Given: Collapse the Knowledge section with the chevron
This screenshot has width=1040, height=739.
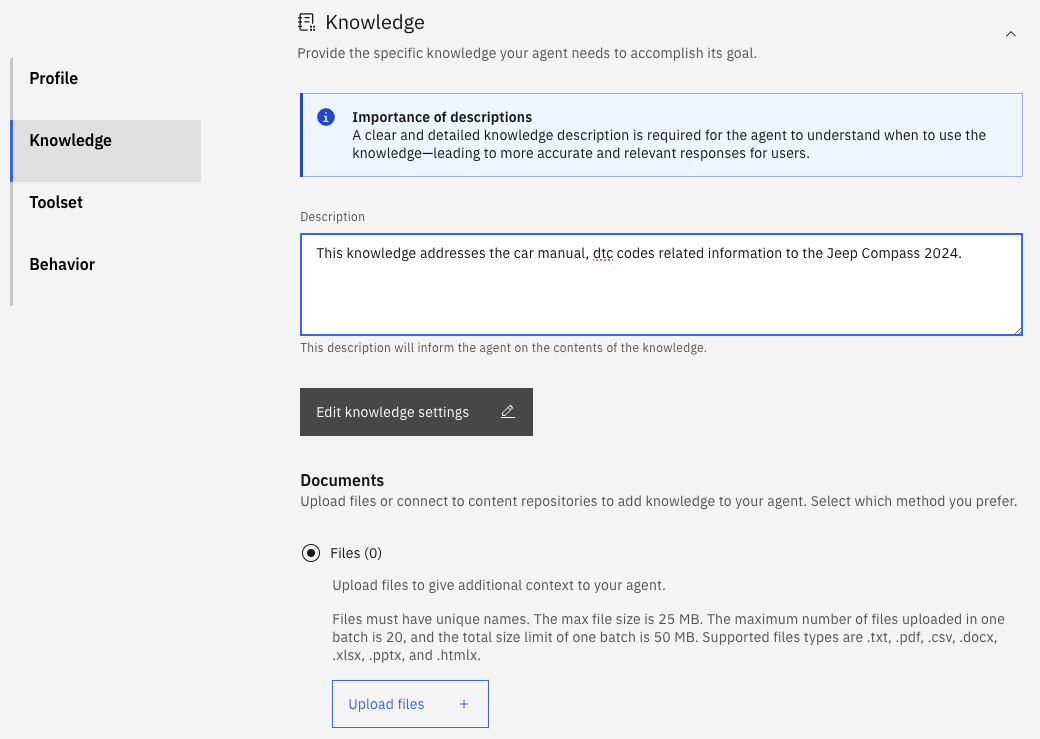Looking at the screenshot, I should point(1010,34).
